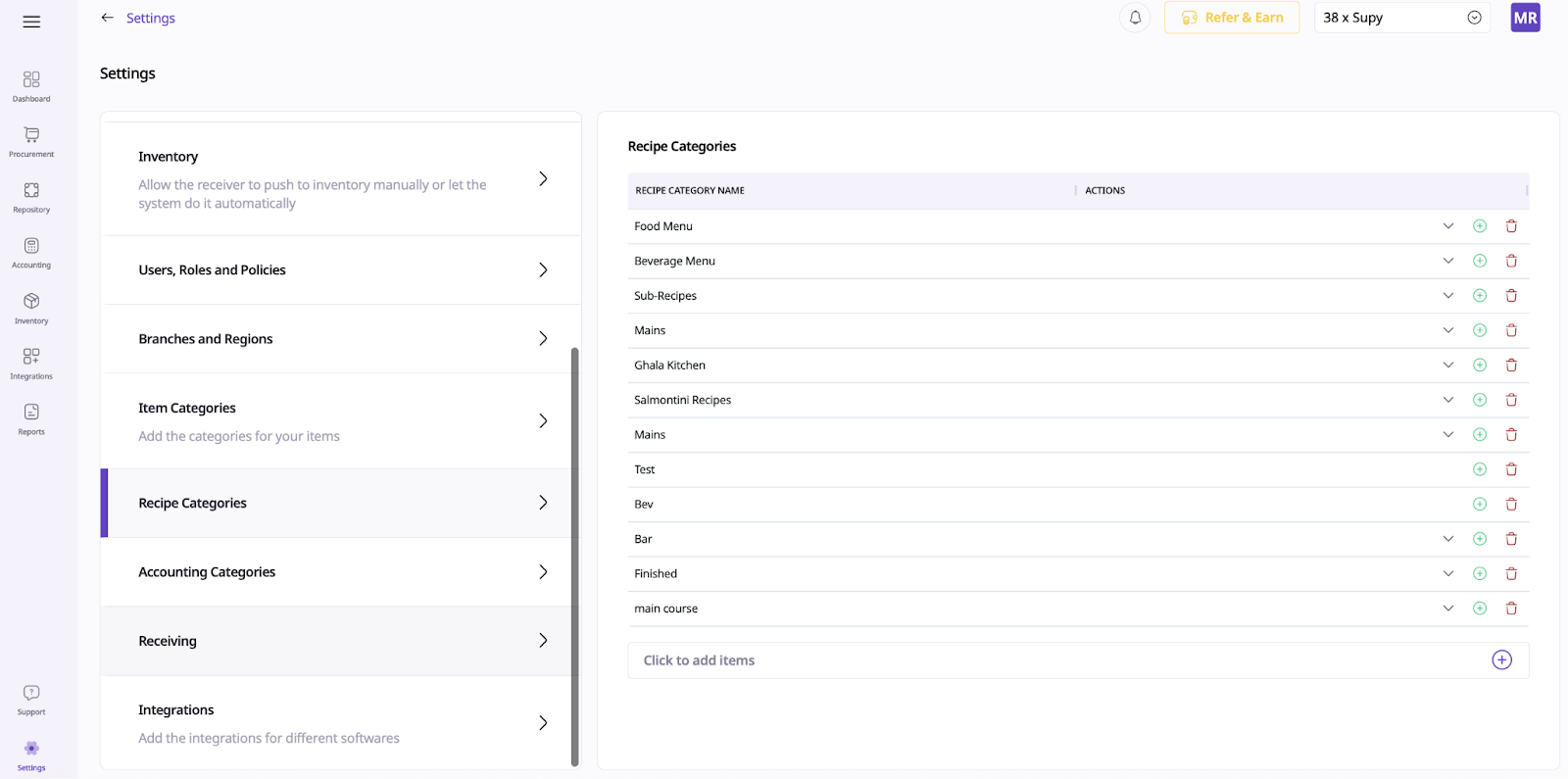This screenshot has height=779, width=1568.
Task: Delete the Food Menu category
Action: pos(1511,226)
